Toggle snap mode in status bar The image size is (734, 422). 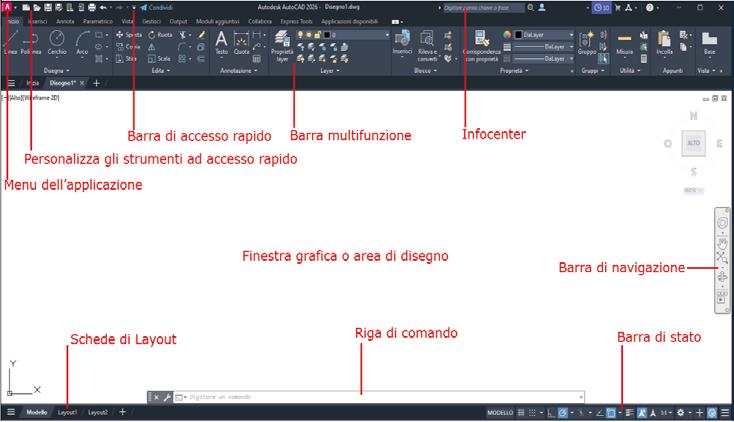pos(532,413)
